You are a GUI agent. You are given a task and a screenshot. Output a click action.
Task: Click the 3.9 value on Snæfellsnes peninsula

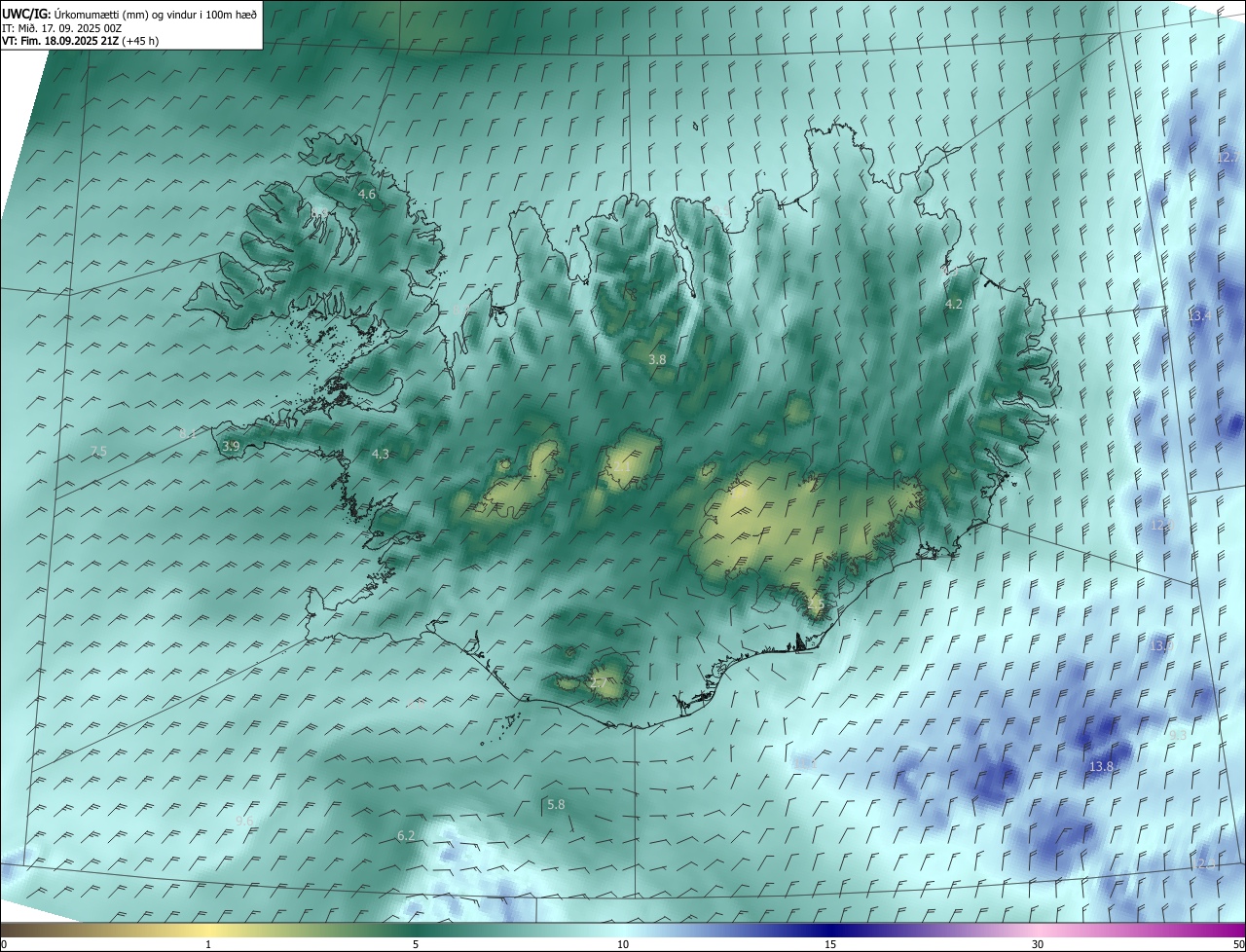[231, 446]
